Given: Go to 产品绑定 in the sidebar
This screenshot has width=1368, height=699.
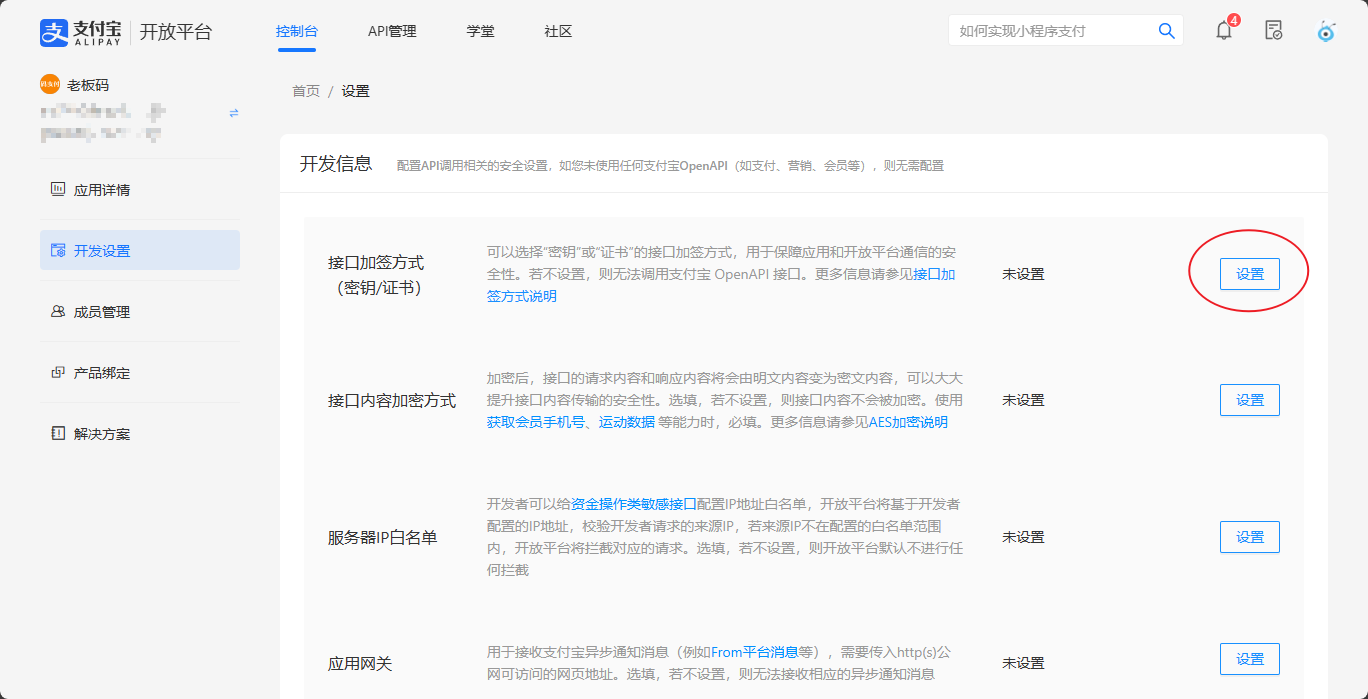Looking at the screenshot, I should pyautogui.click(x=101, y=373).
